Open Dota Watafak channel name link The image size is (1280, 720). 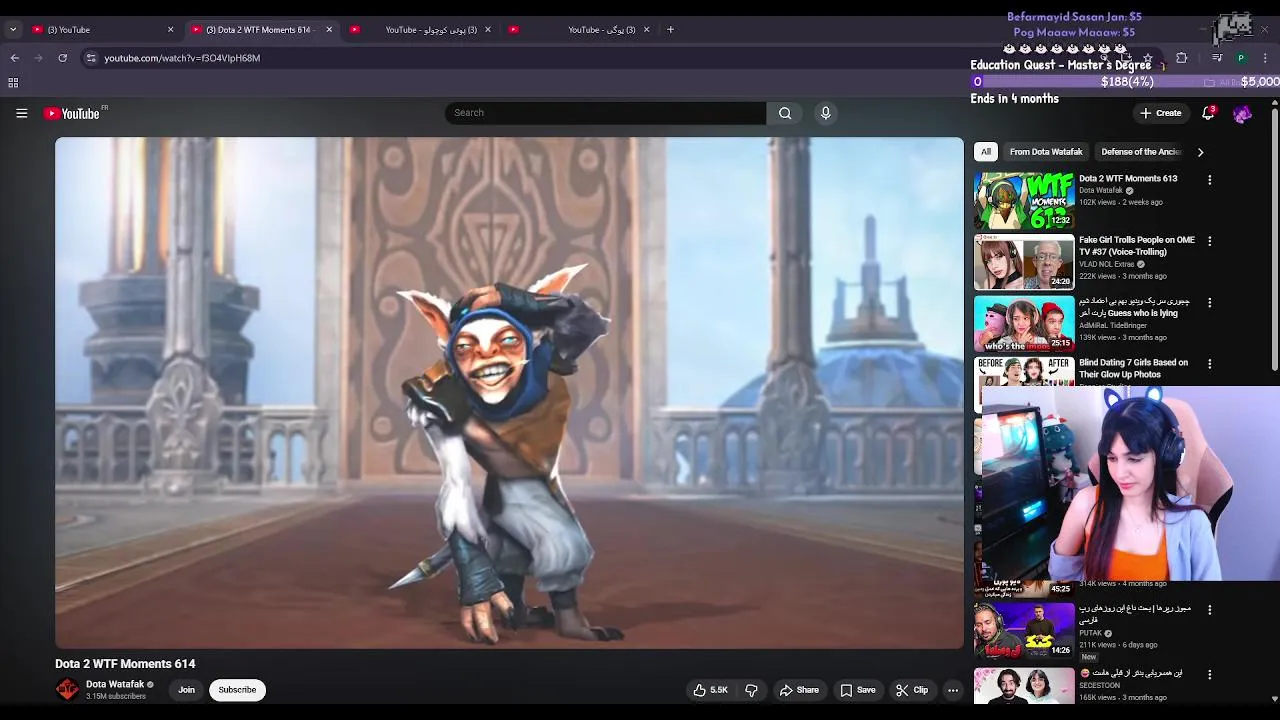[x=115, y=685]
